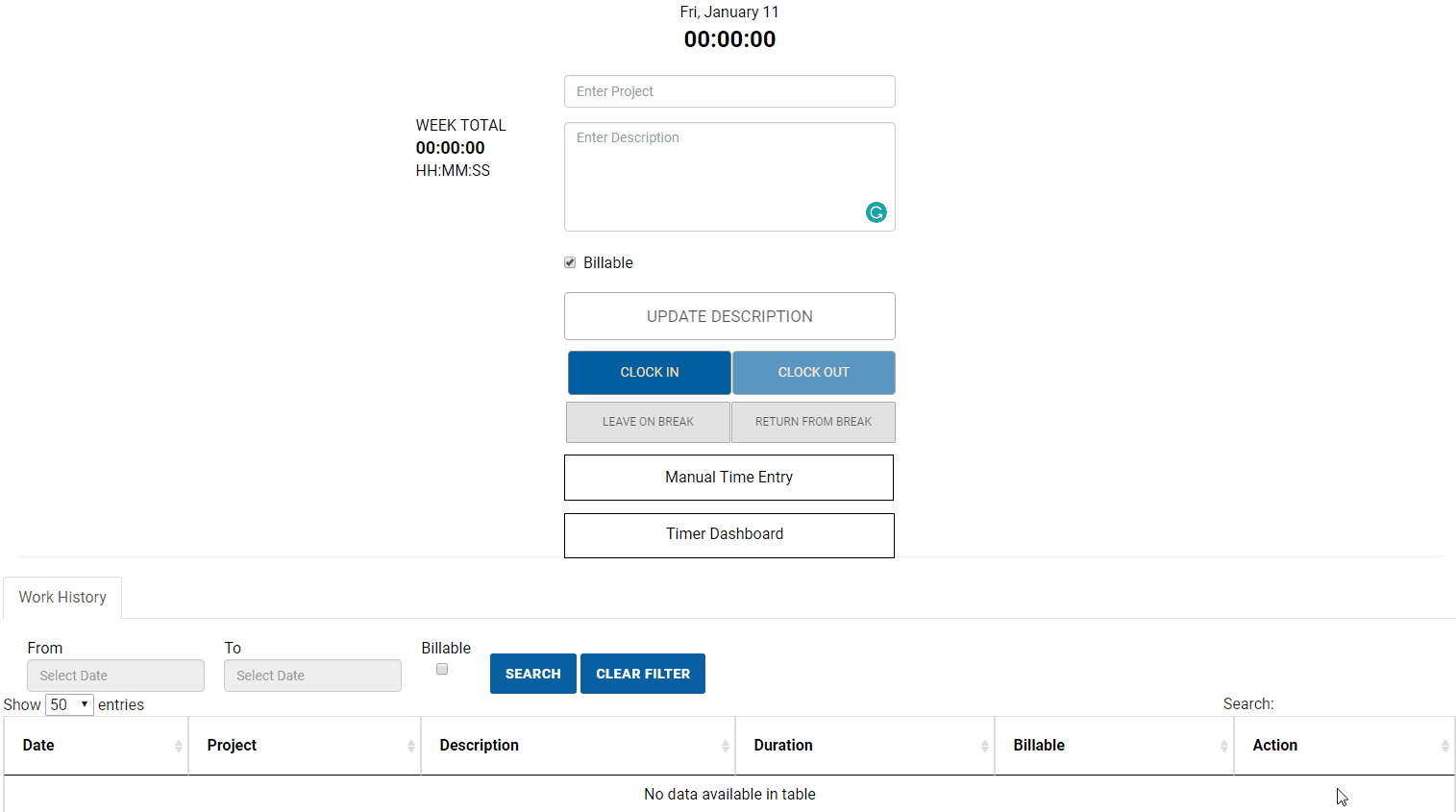Click the 'No data available in table' message
Image resolution: width=1456 pixels, height=812 pixels.
[729, 794]
